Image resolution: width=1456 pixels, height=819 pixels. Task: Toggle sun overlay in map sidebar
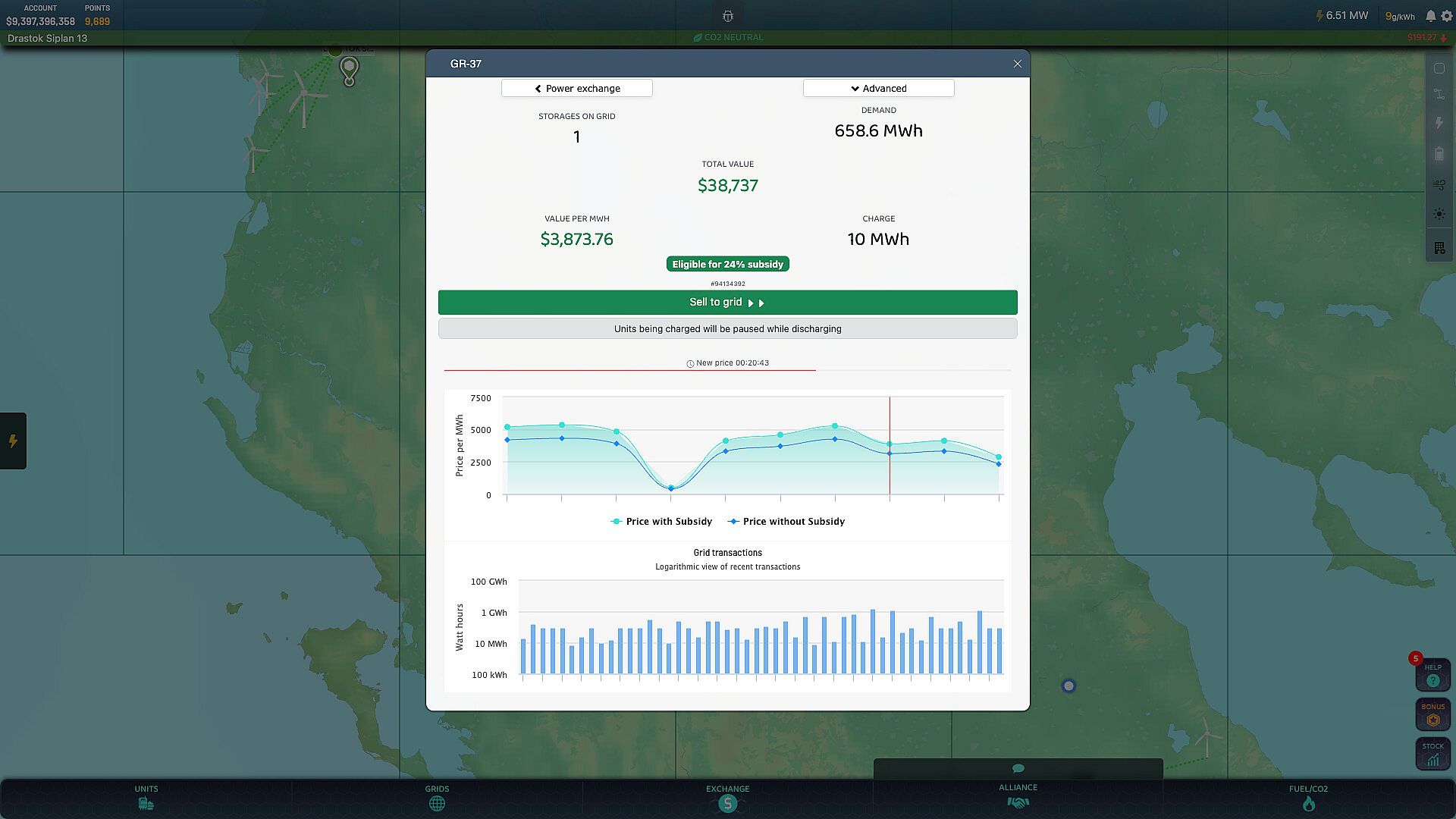click(1439, 215)
